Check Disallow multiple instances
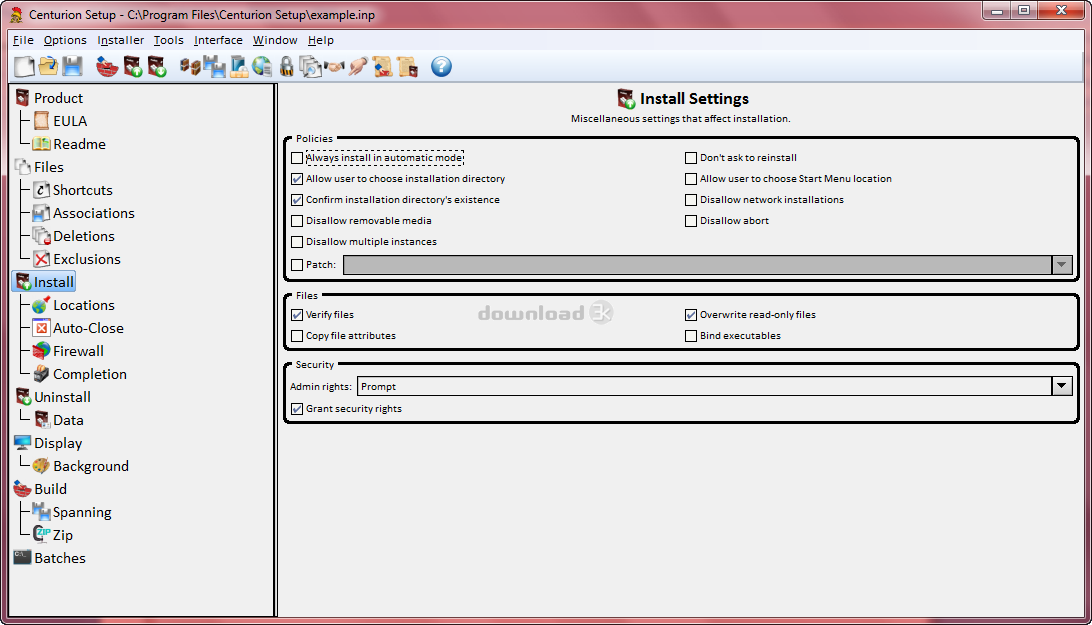The image size is (1092, 625). pos(297,242)
